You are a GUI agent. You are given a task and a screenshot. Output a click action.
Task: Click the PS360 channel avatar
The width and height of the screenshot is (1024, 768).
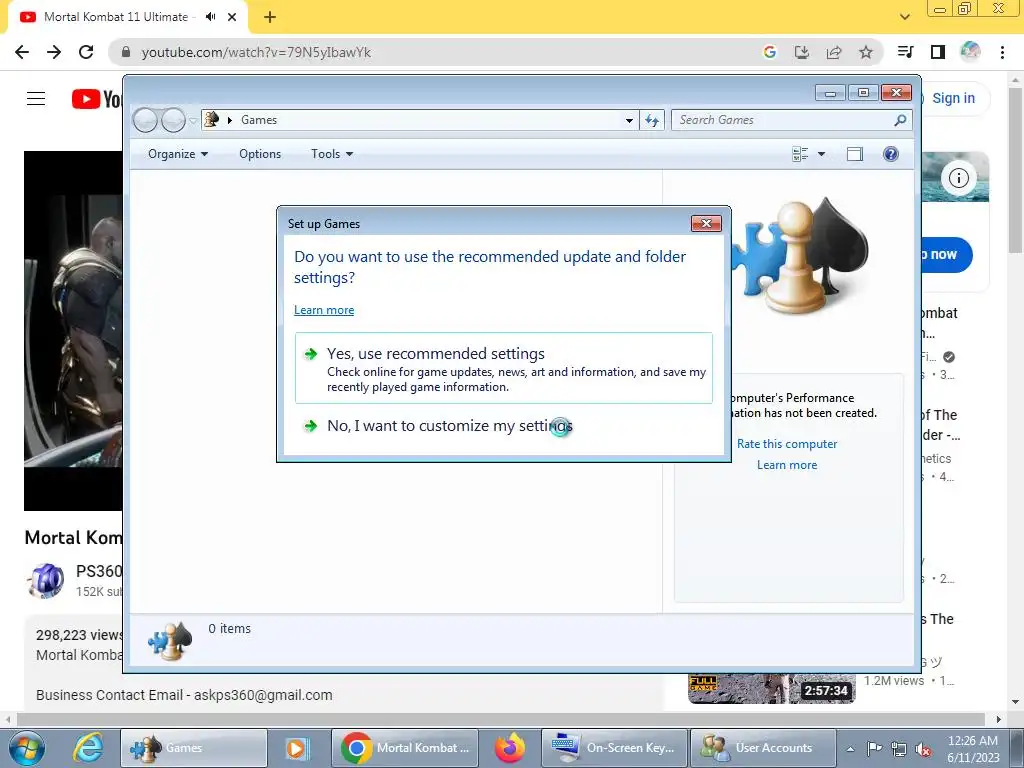46,581
